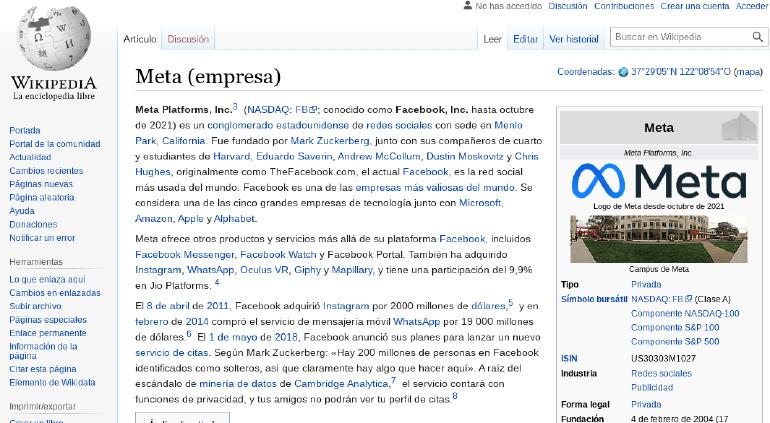
Task: Open the '8 de abril' date link
Action: click(x=167, y=306)
